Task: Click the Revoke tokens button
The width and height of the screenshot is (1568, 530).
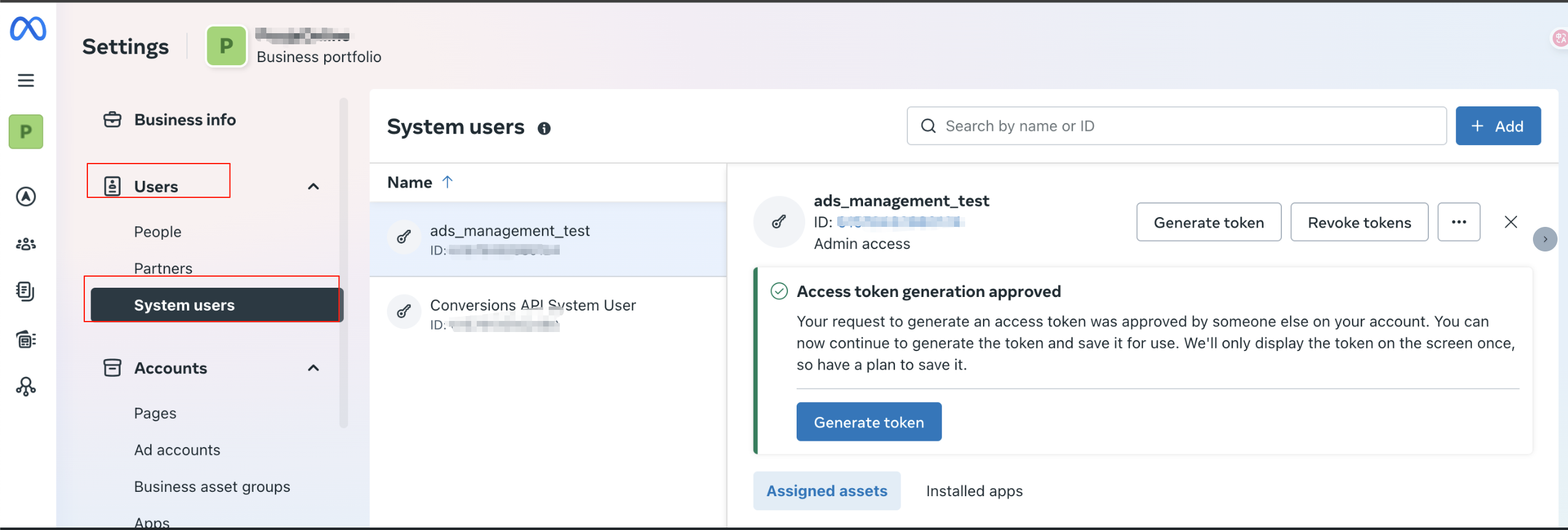Action: [1358, 222]
